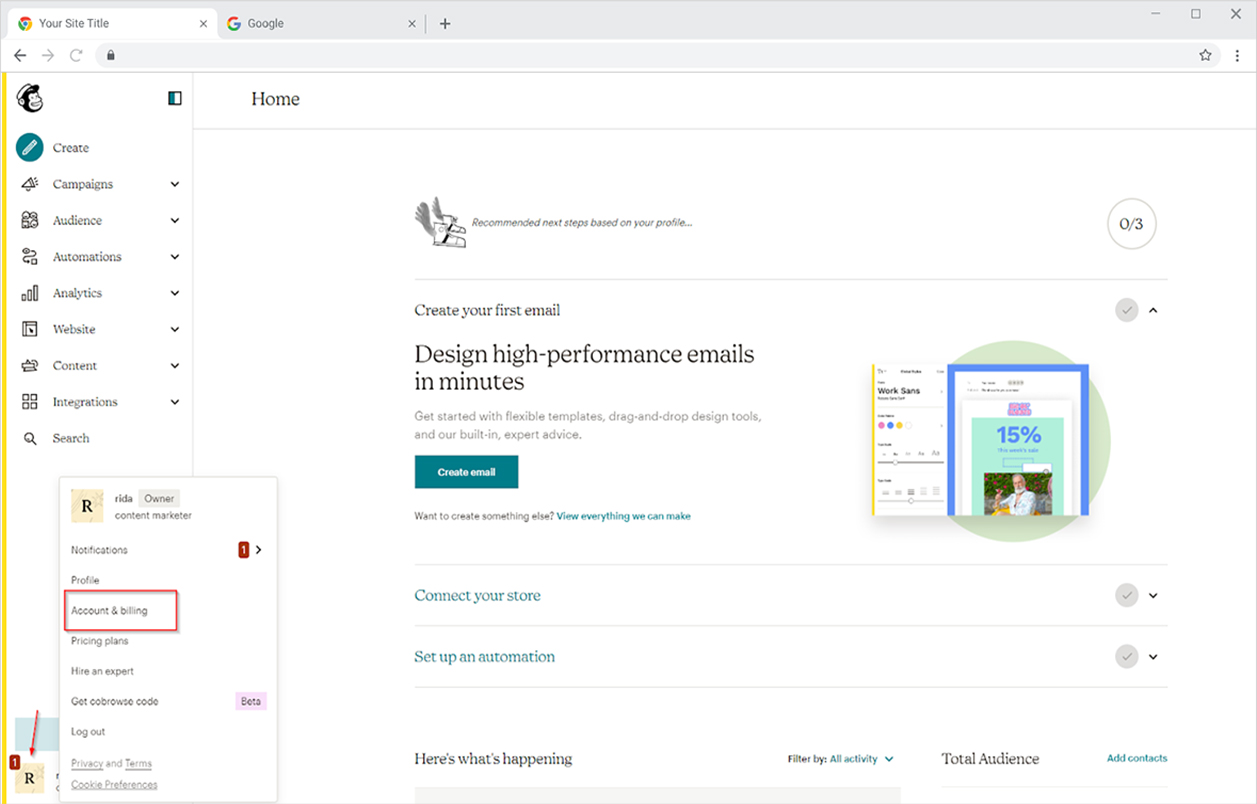Select Account & billing from profile menu
Screen dimensions: 1257x804
click(109, 611)
